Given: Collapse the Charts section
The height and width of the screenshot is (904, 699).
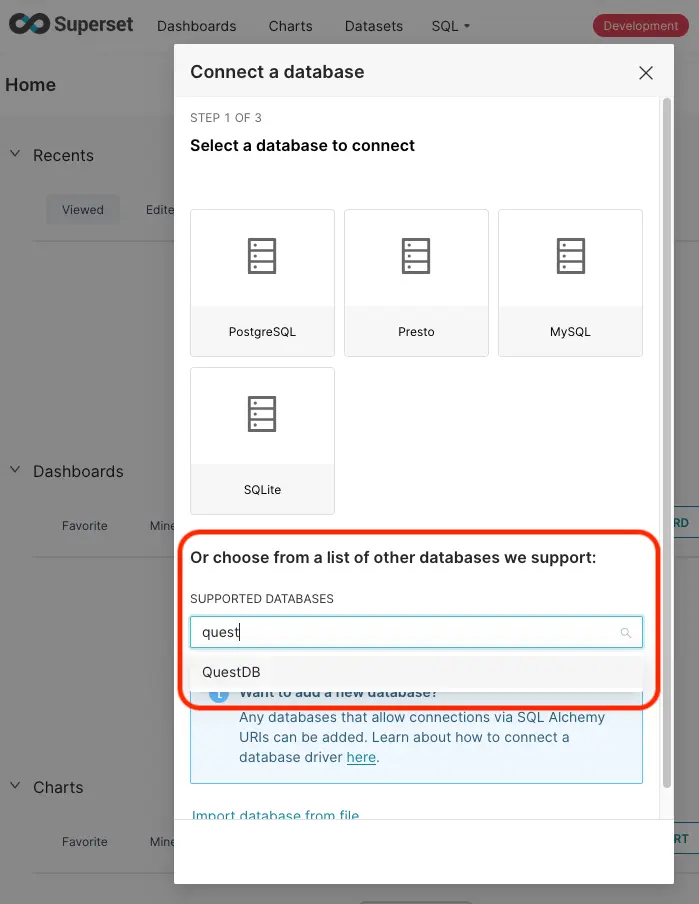Looking at the screenshot, I should (14, 787).
